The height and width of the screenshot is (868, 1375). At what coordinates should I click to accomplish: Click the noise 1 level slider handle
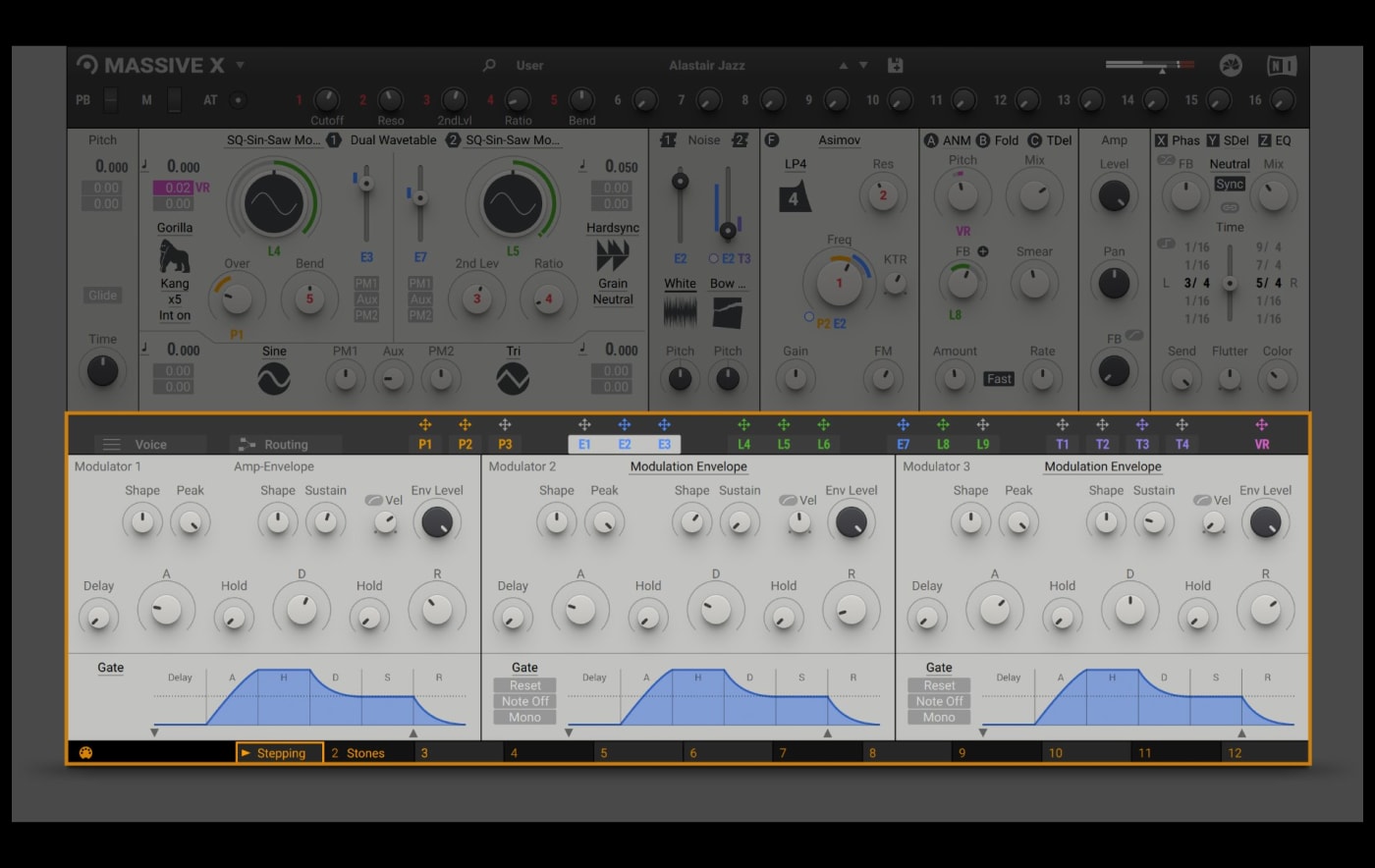click(x=679, y=182)
